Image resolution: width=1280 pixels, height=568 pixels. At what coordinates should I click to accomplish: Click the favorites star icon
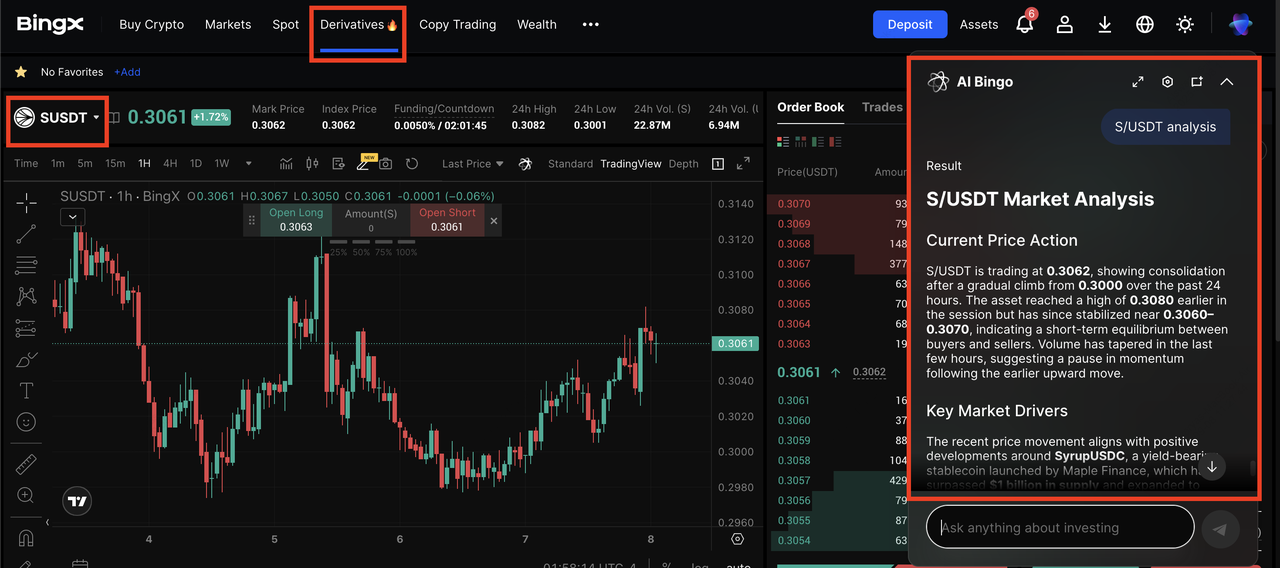click(x=20, y=72)
